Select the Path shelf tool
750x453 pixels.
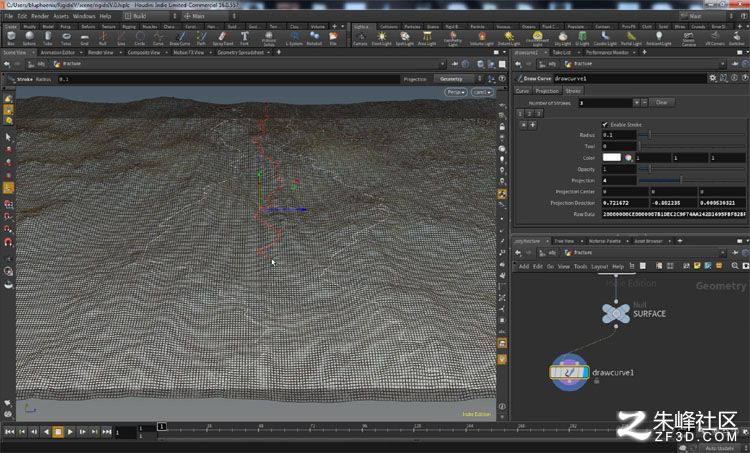pos(201,38)
